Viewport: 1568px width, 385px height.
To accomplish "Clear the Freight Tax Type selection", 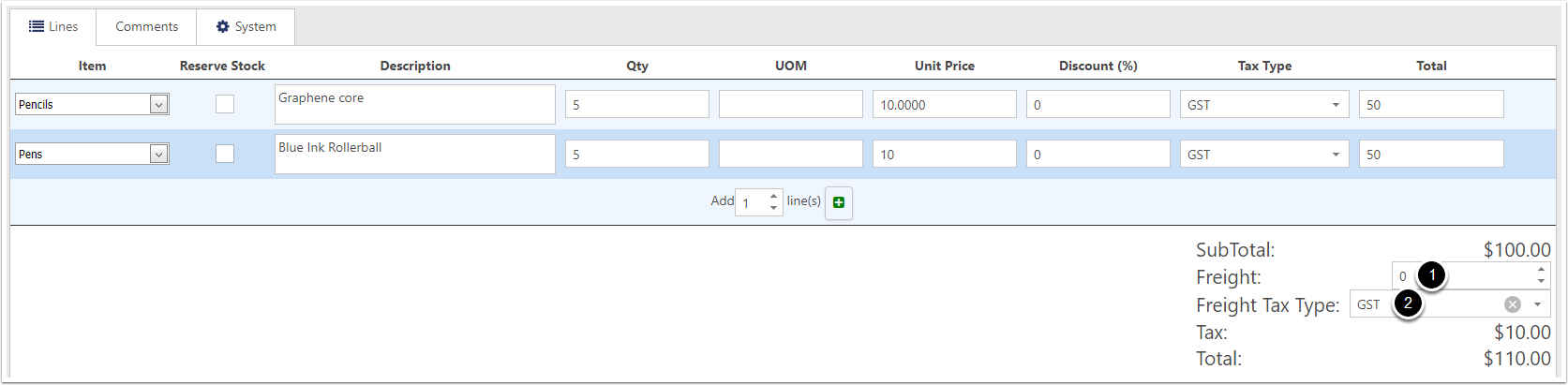I will click(x=1512, y=304).
